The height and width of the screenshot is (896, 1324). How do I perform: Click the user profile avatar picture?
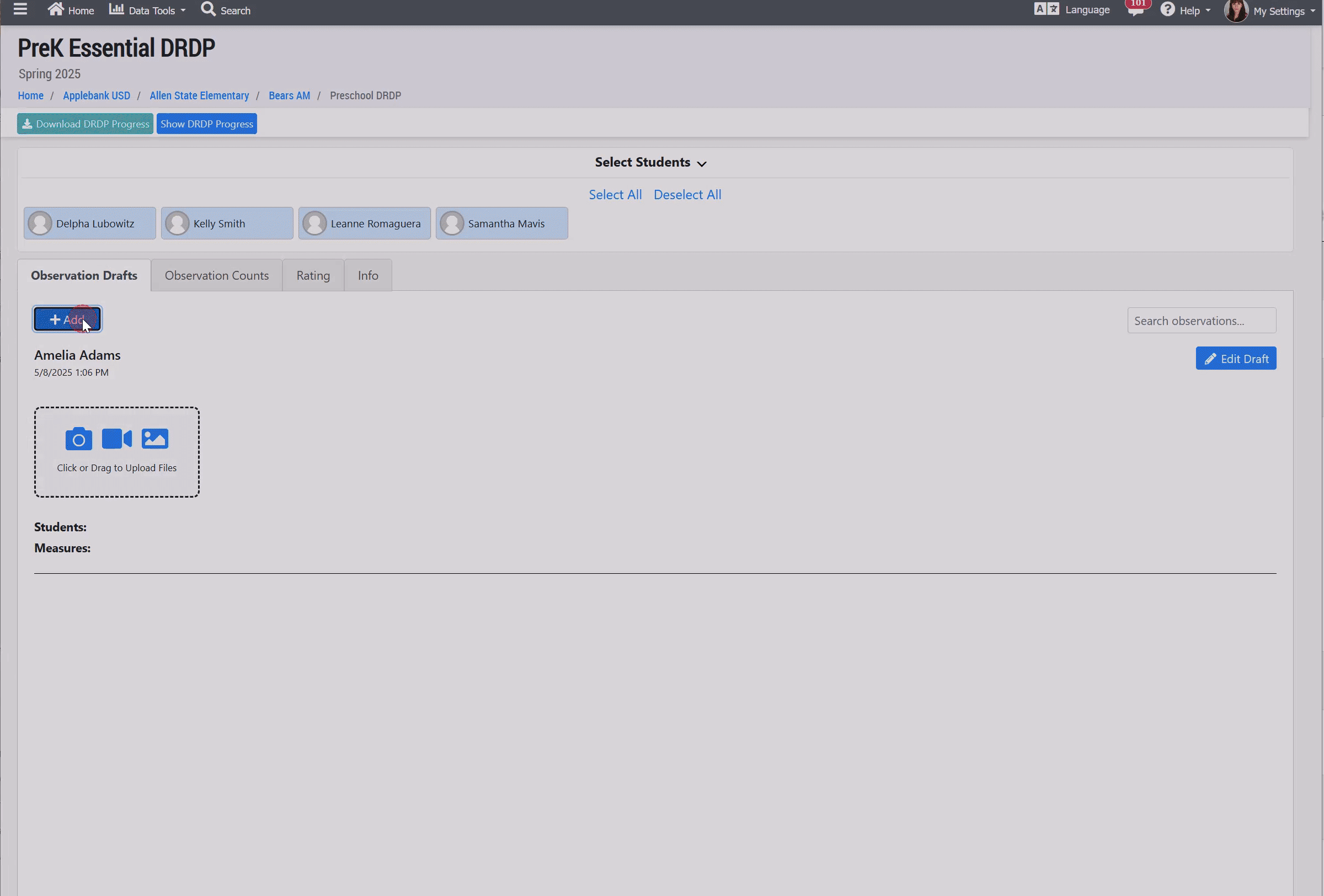1236,11
